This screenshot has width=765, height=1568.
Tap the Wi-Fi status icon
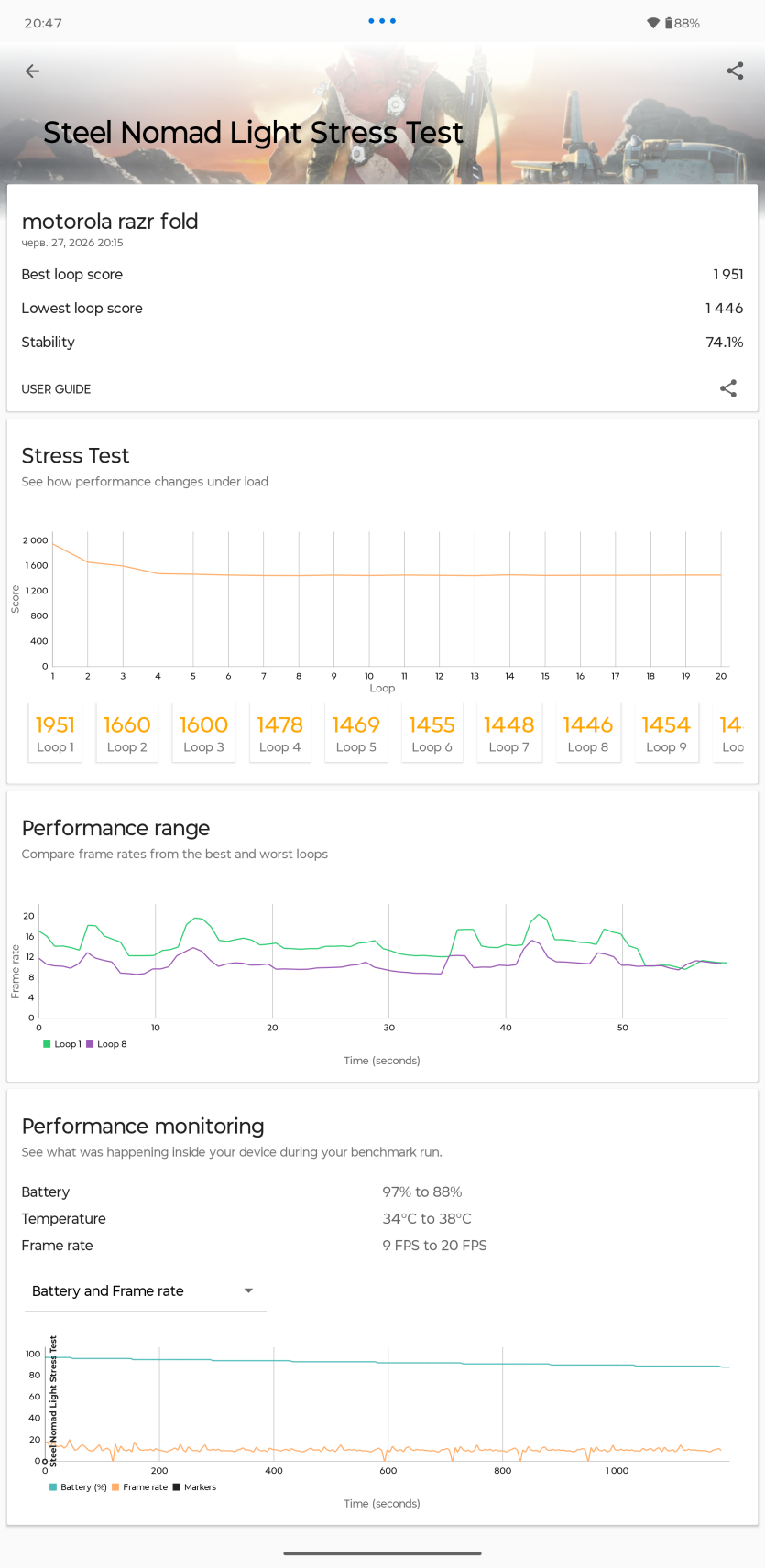click(x=653, y=23)
